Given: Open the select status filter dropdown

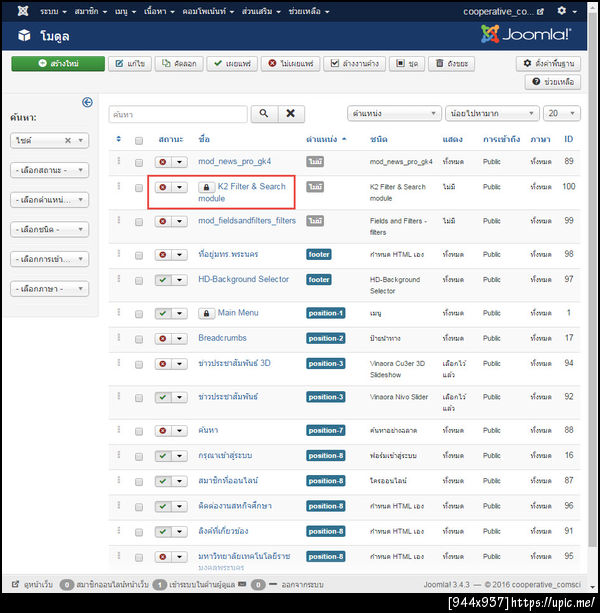Looking at the screenshot, I should tap(49, 170).
